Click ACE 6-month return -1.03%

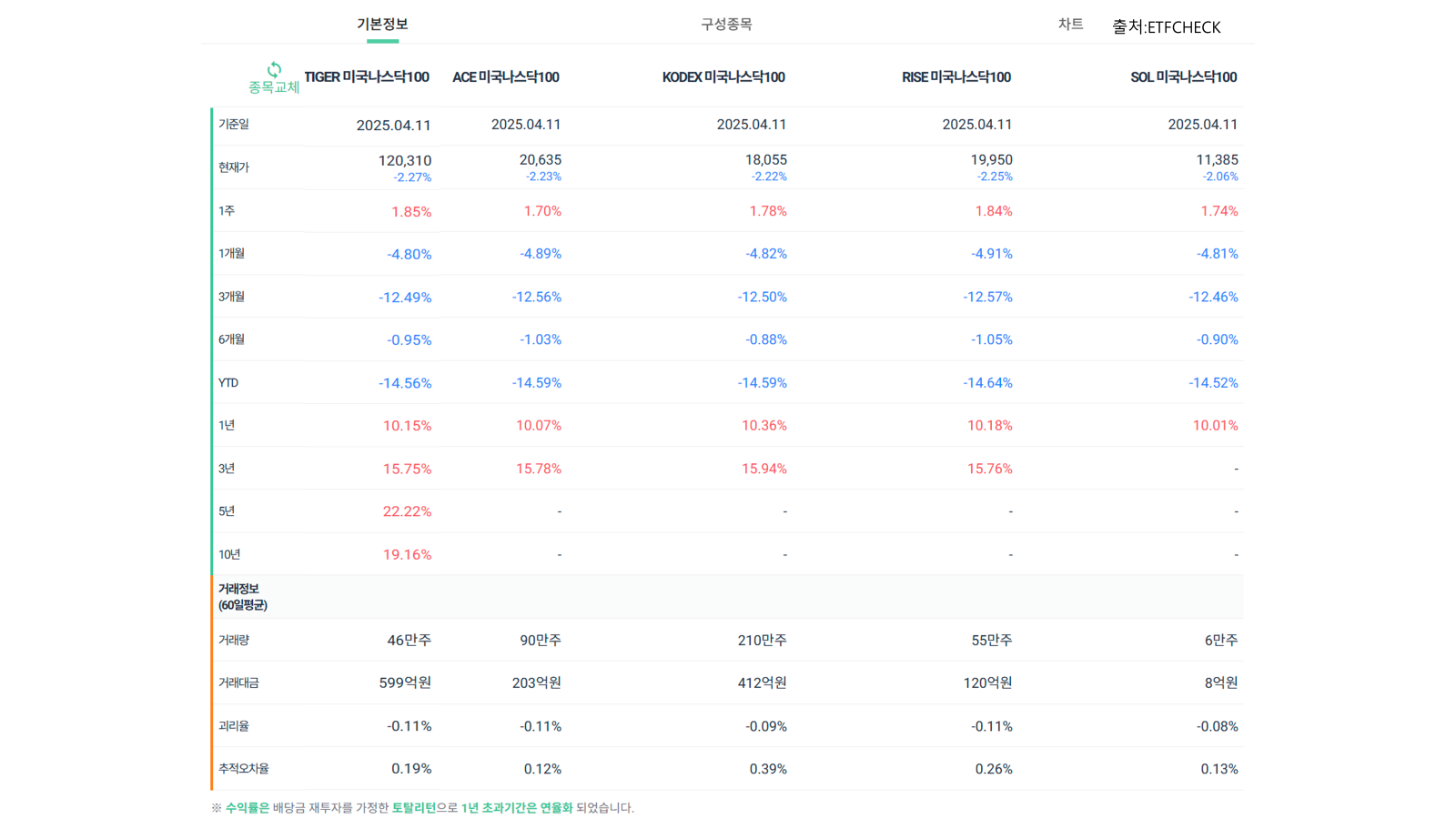(x=541, y=339)
